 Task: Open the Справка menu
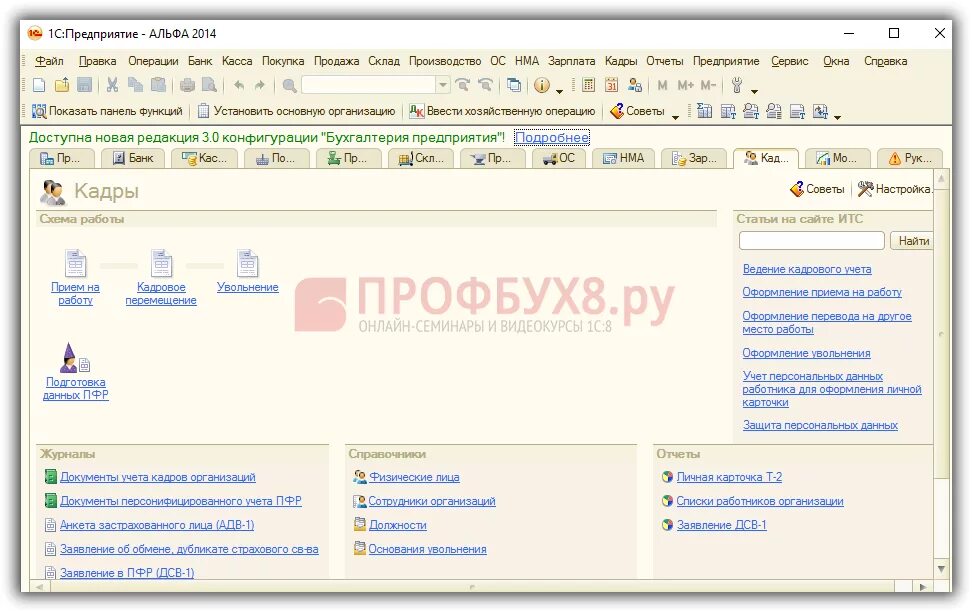click(x=885, y=61)
